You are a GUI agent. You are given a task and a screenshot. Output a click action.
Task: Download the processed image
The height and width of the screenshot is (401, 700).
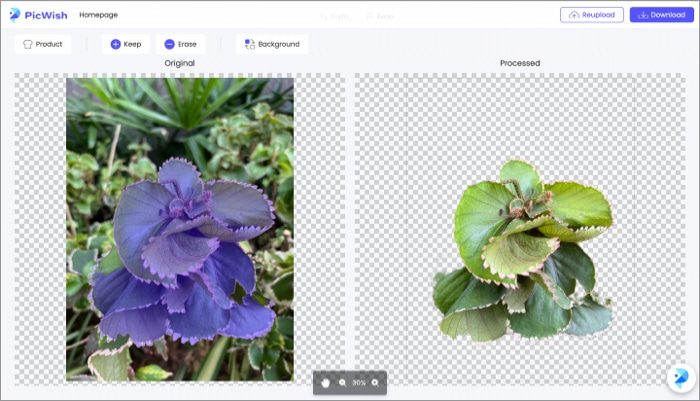(x=661, y=15)
